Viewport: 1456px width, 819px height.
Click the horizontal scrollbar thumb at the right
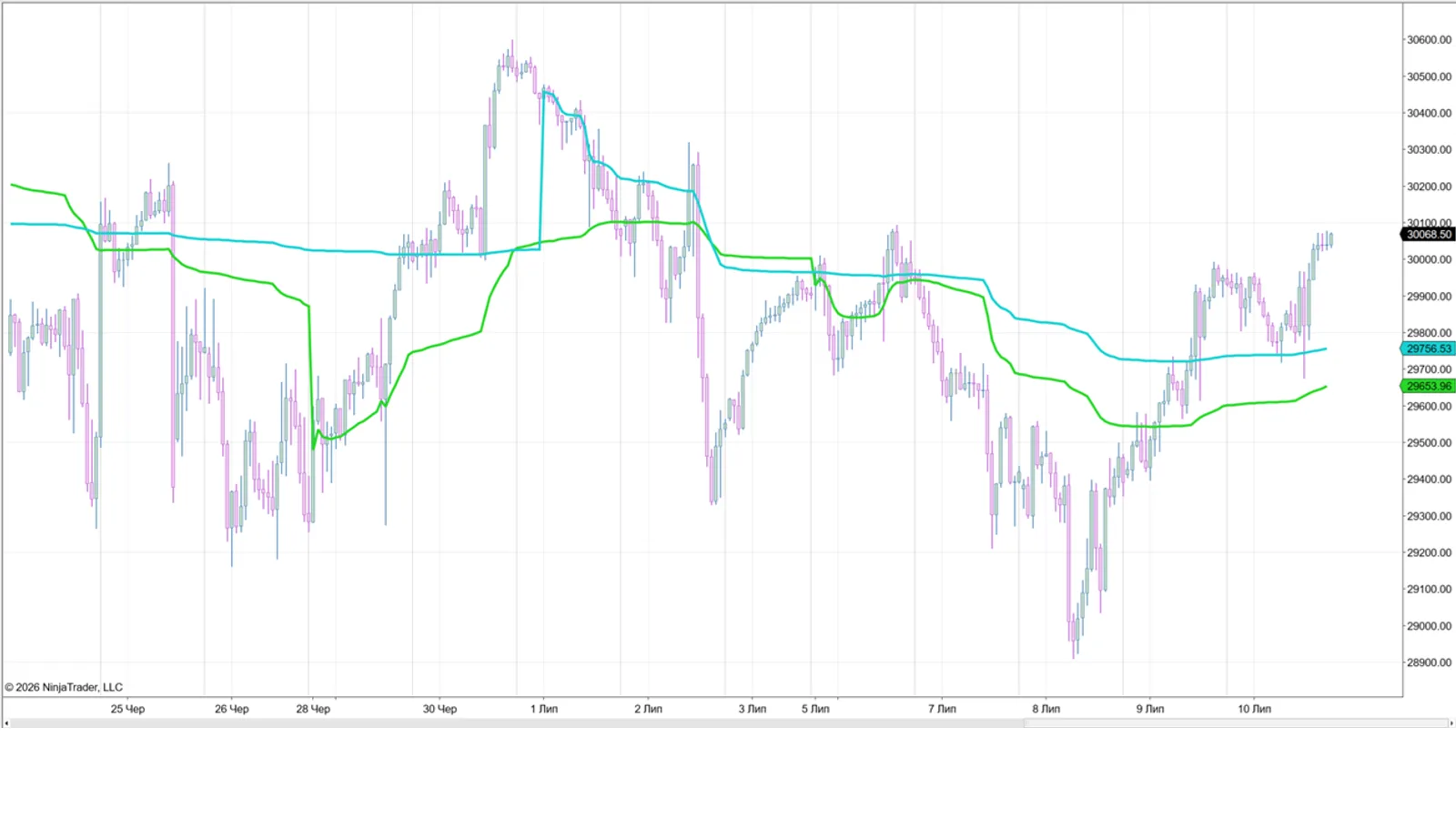[1235, 723]
